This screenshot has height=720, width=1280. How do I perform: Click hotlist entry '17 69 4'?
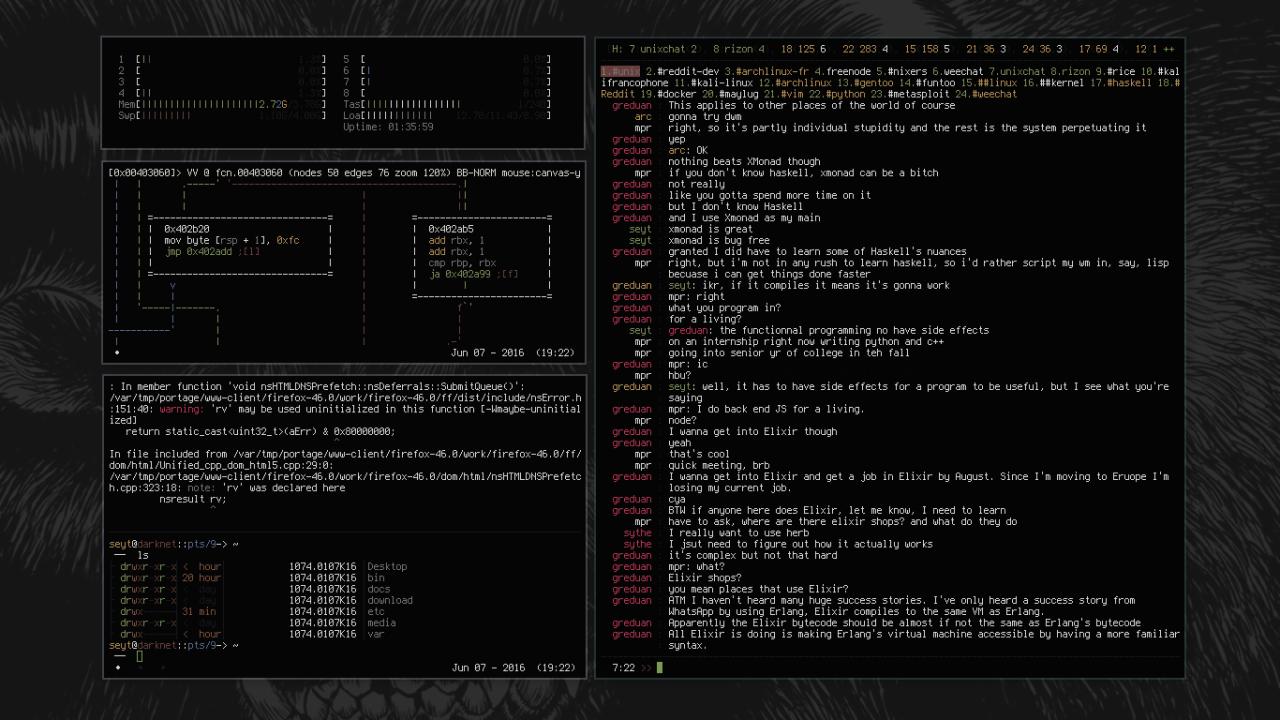pos(1100,48)
